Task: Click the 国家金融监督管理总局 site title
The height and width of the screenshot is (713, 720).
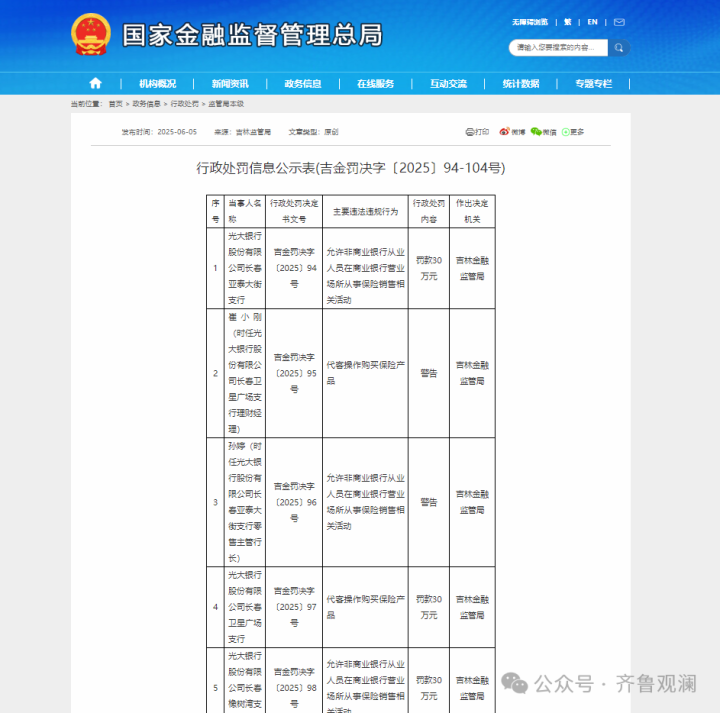Action: (252, 35)
